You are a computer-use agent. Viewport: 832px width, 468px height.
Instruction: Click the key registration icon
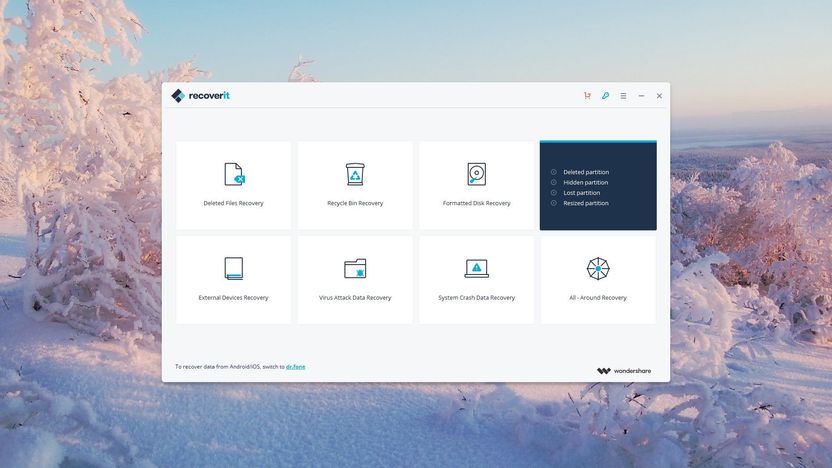tap(605, 96)
